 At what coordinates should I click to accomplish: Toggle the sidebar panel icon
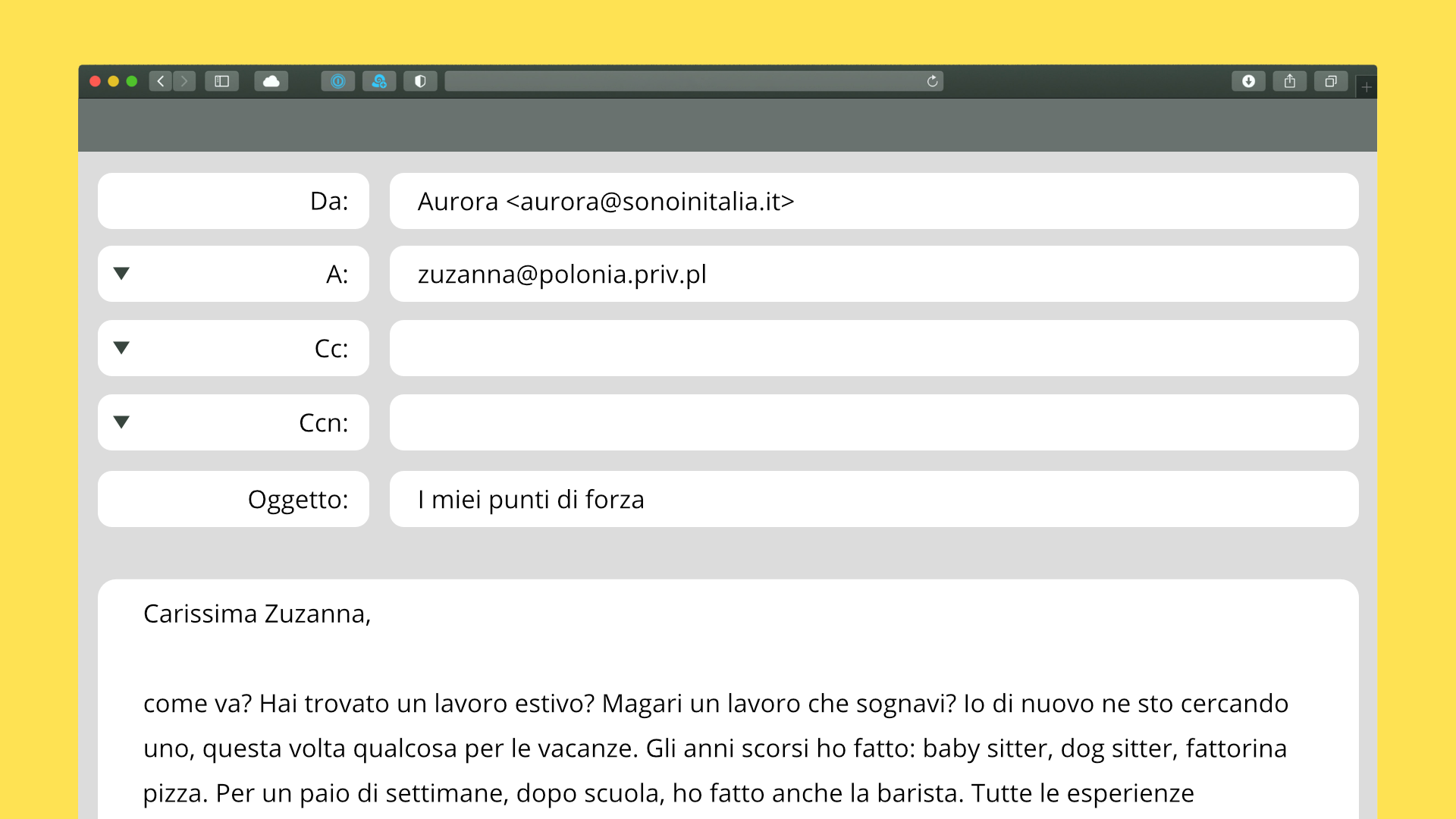221,81
